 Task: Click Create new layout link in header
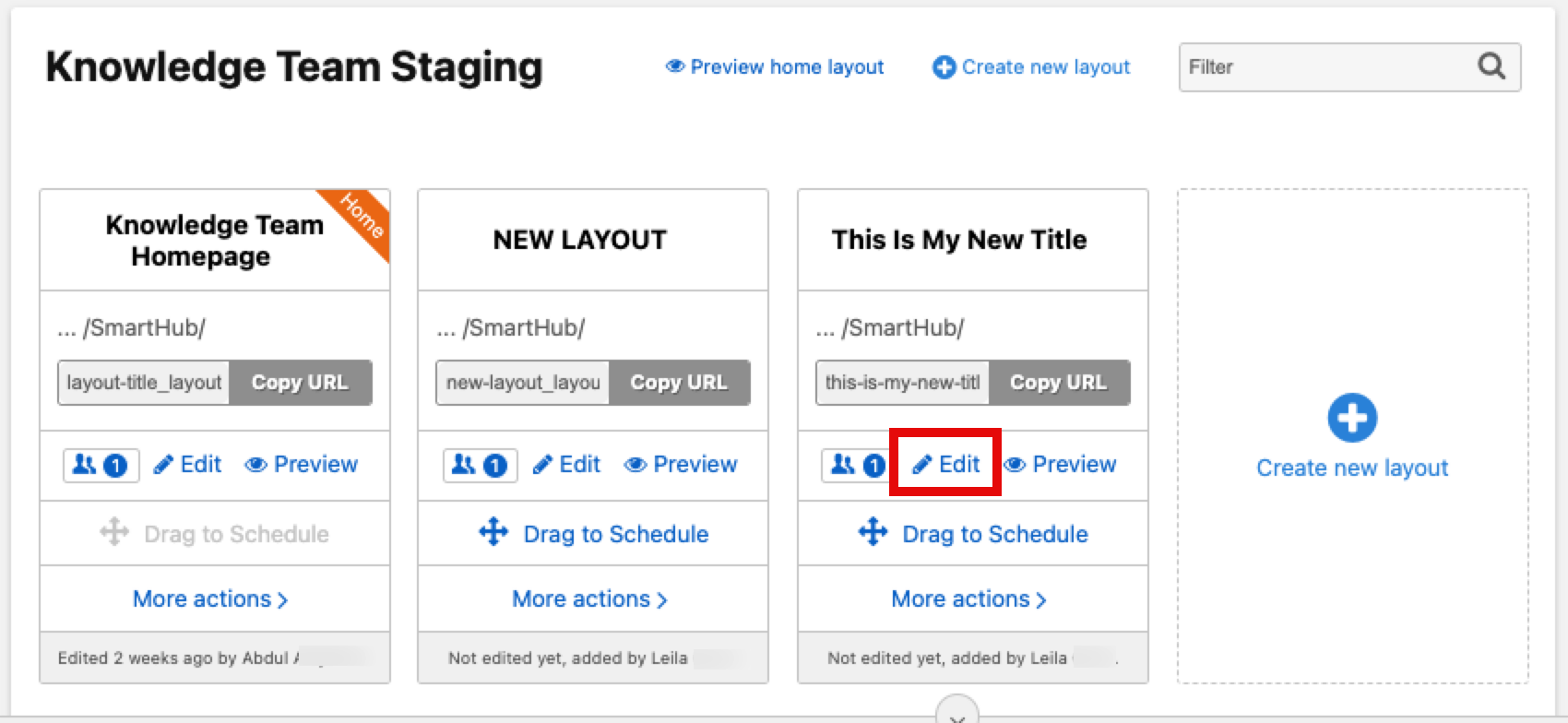click(1031, 67)
